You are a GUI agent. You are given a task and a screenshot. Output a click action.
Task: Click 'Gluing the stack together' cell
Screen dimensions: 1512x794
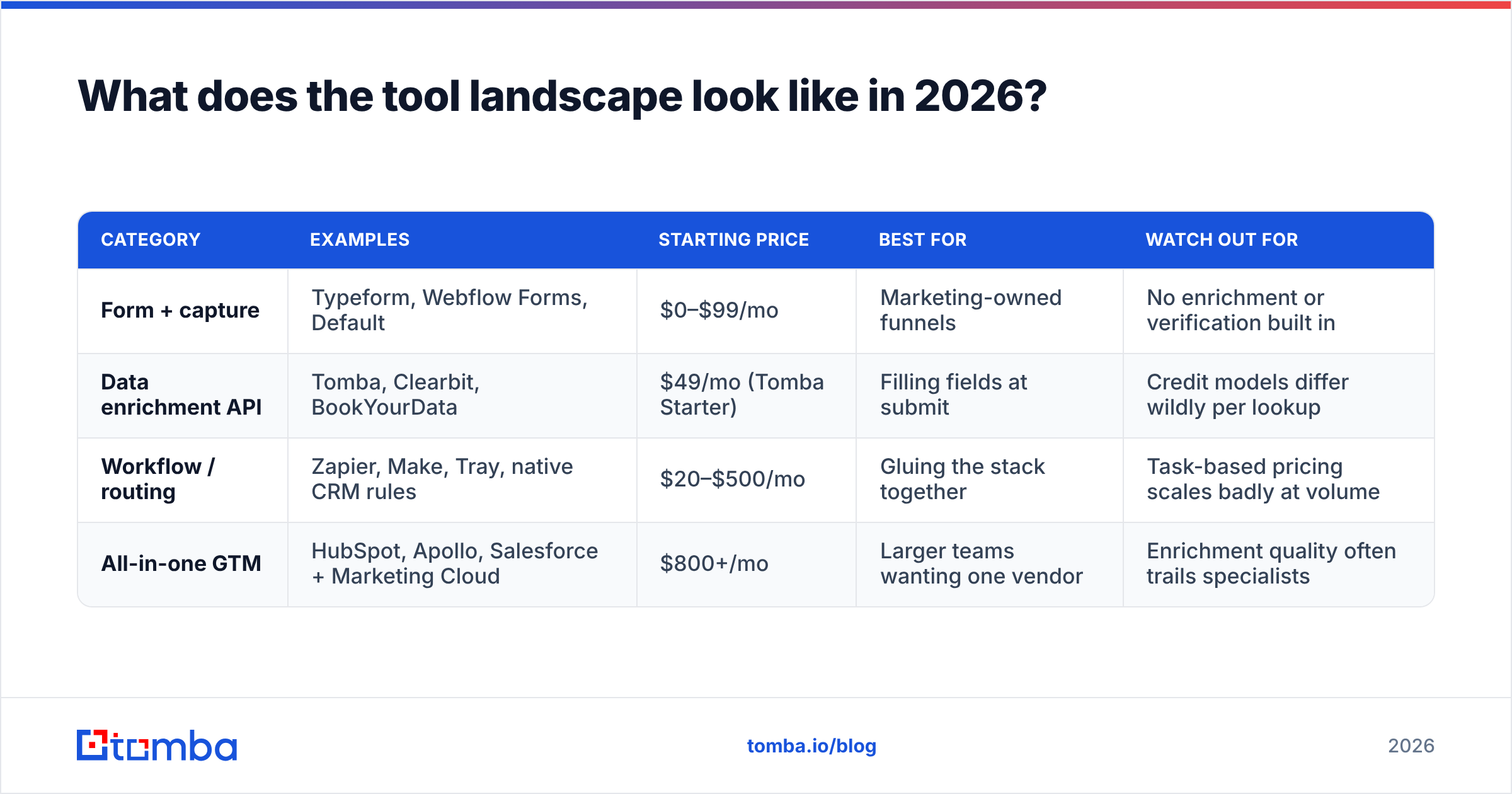coord(990,480)
